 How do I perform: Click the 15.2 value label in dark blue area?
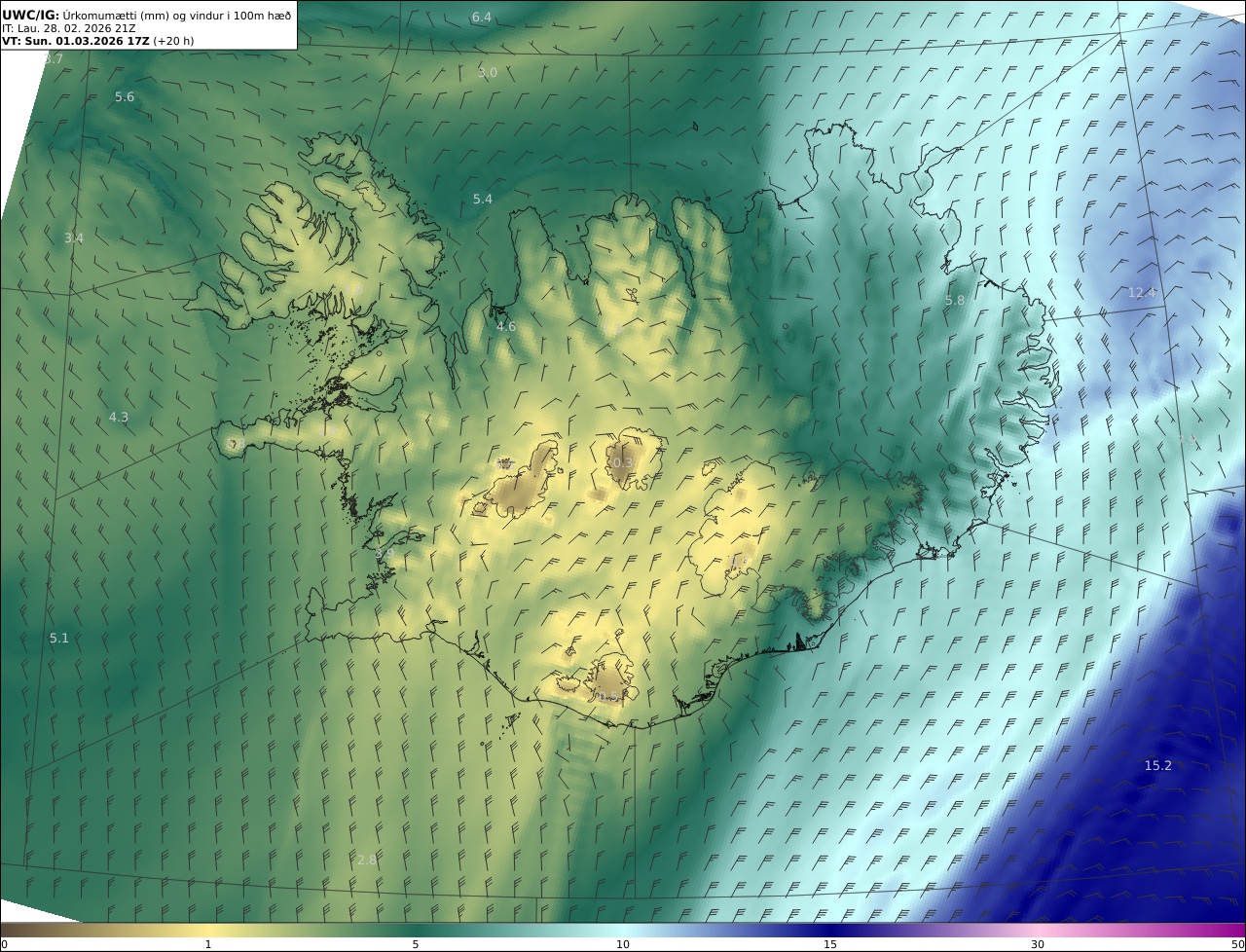tap(1157, 766)
